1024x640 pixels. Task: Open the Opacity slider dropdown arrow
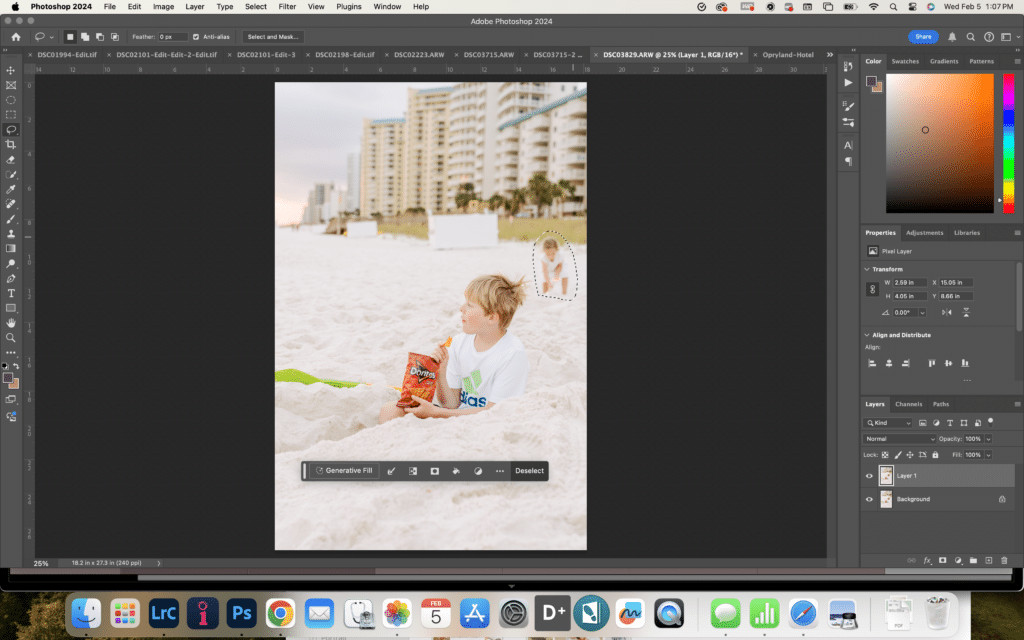click(989, 439)
